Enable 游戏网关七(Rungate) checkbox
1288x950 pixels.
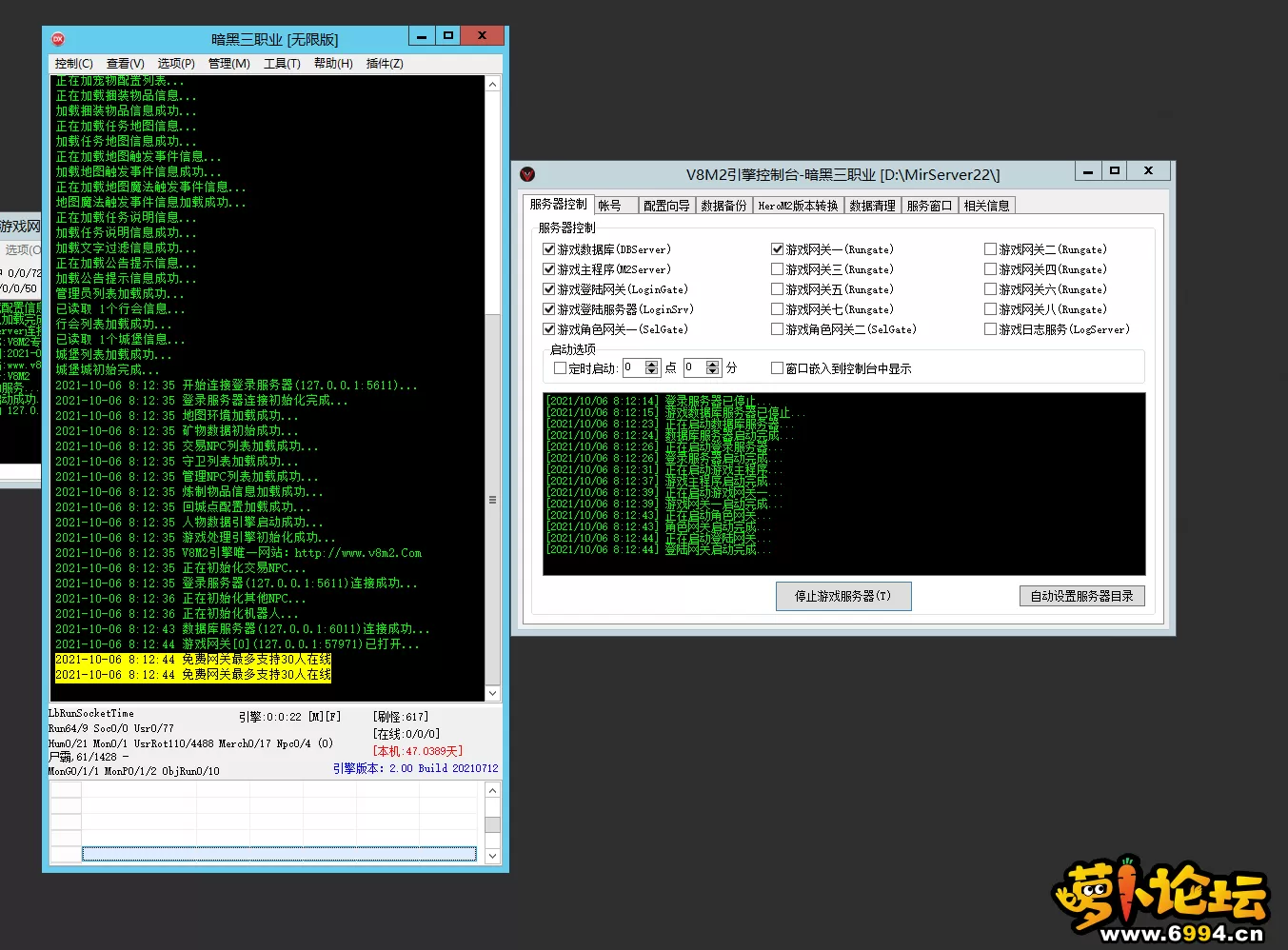[x=778, y=309]
